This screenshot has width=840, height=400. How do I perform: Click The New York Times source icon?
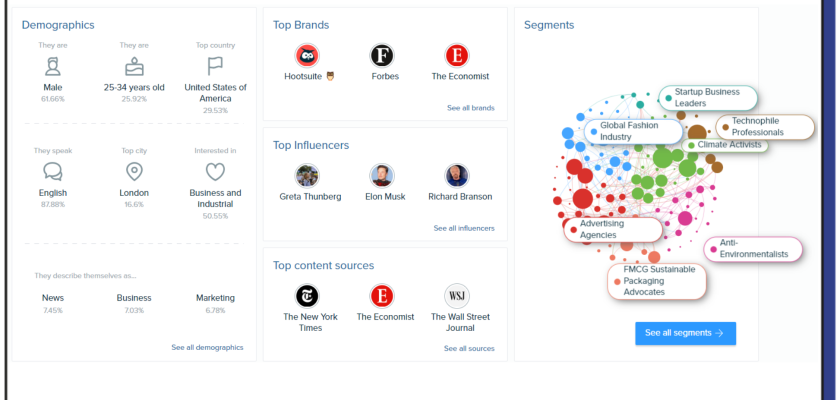coord(306,296)
